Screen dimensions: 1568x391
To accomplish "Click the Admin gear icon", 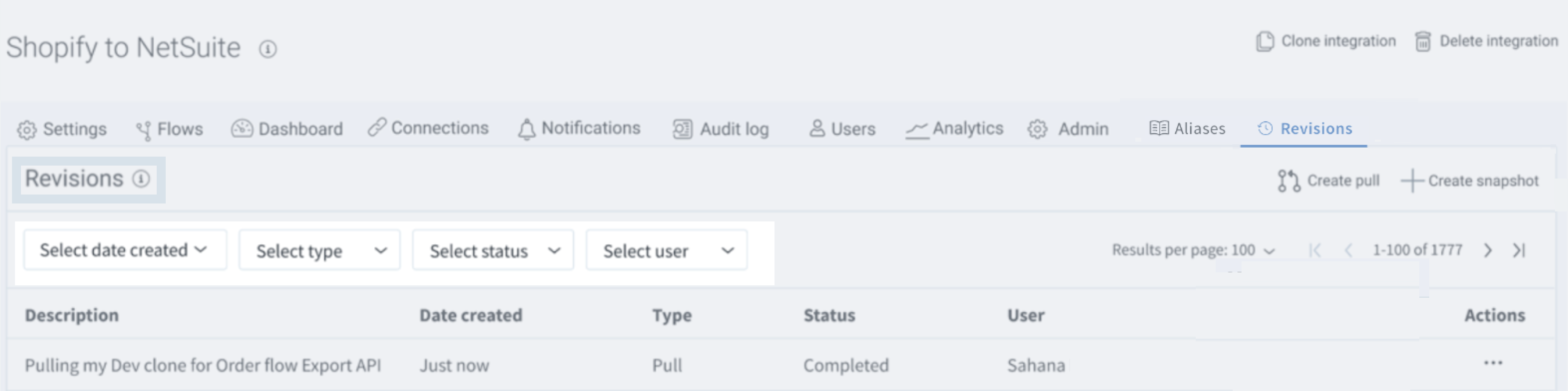I will 1037,130.
